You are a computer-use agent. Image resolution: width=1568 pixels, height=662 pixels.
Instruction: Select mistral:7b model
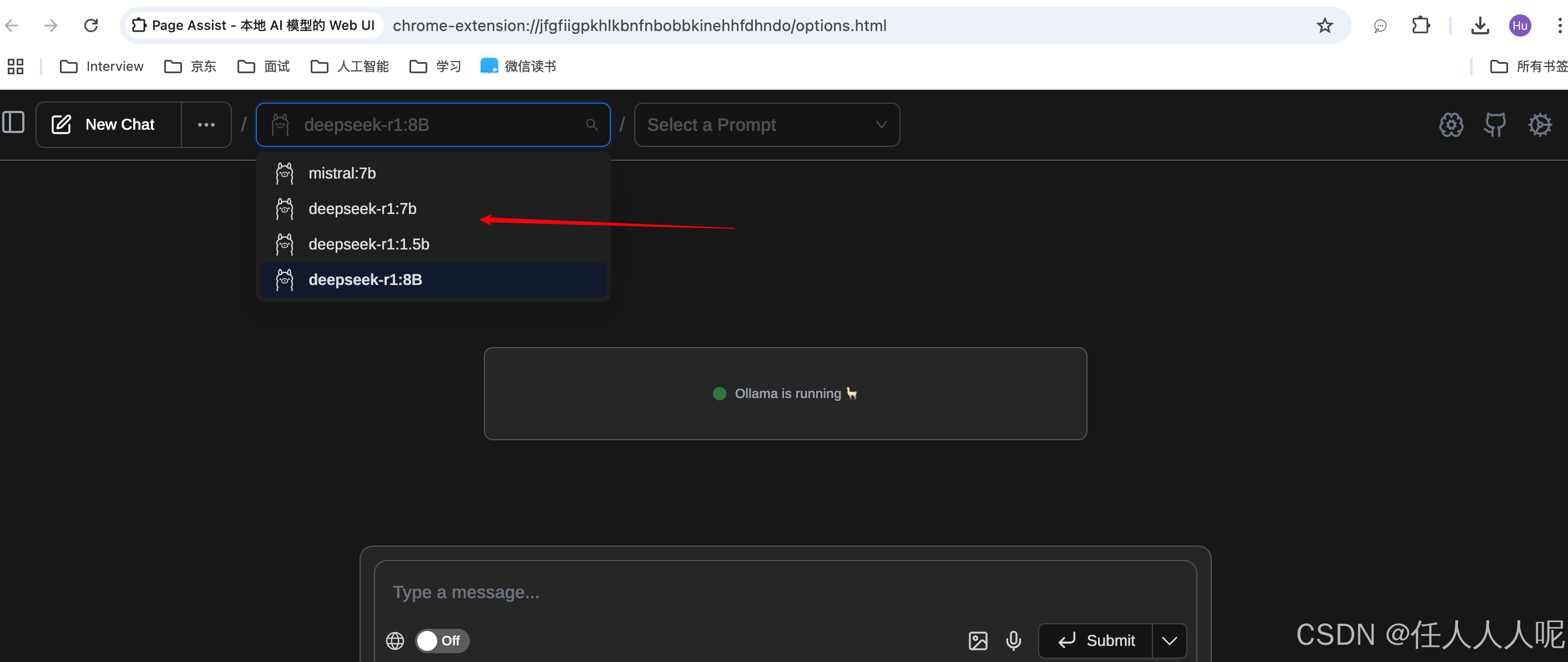[433, 174]
